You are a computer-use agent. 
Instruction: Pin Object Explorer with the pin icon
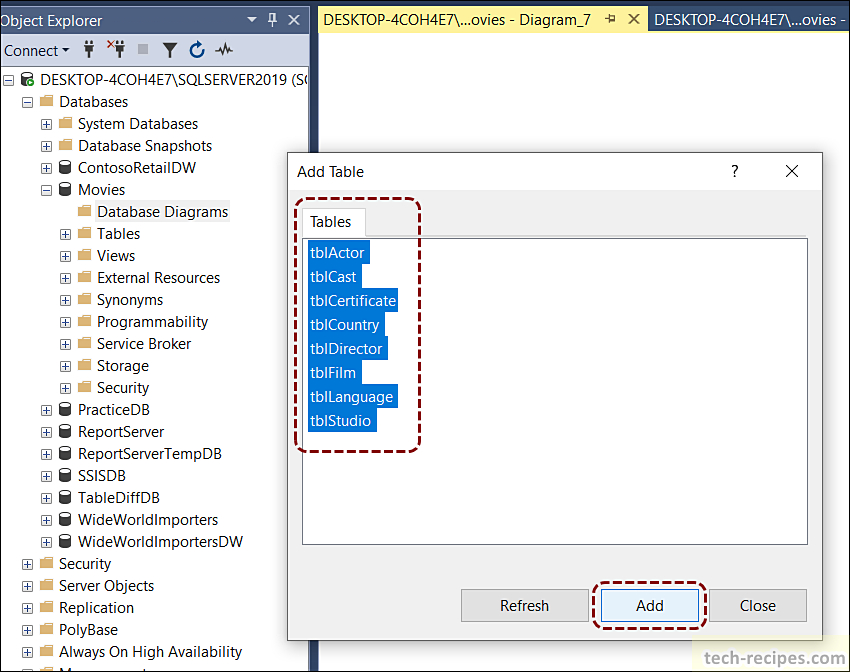tap(270, 20)
